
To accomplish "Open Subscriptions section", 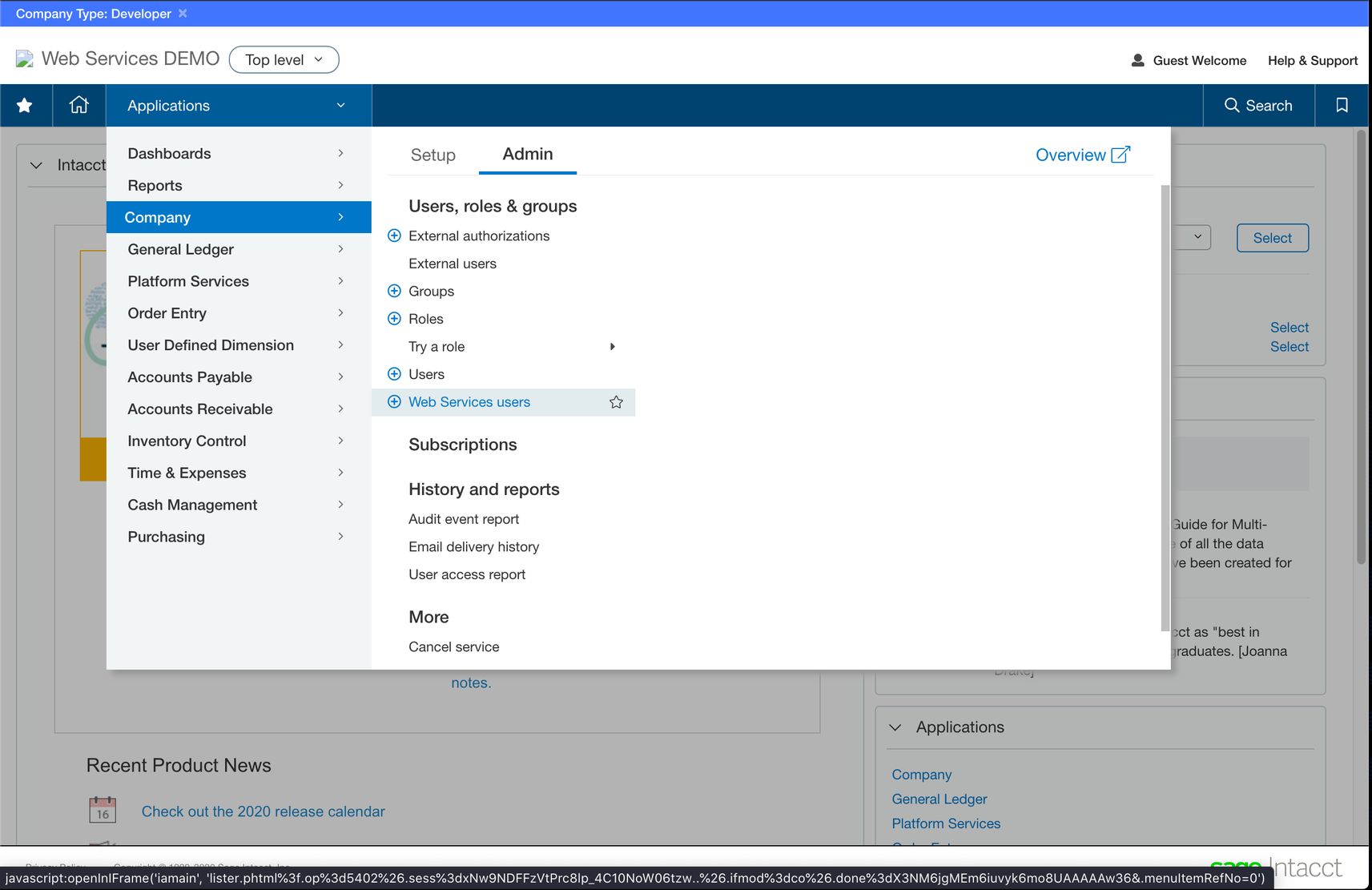I will pyautogui.click(x=463, y=445).
